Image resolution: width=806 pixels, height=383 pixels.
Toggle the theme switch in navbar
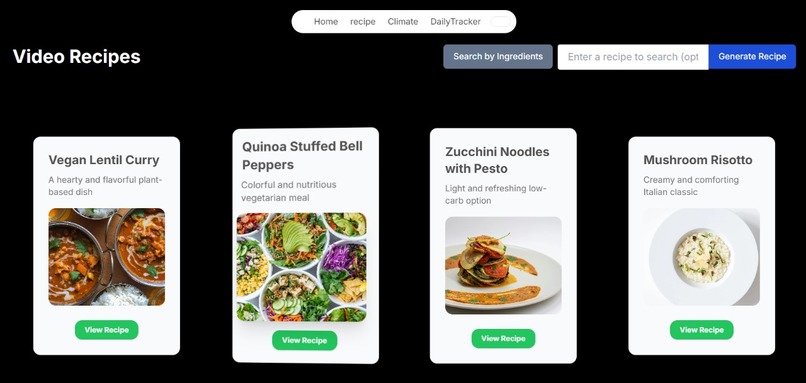pyautogui.click(x=501, y=22)
